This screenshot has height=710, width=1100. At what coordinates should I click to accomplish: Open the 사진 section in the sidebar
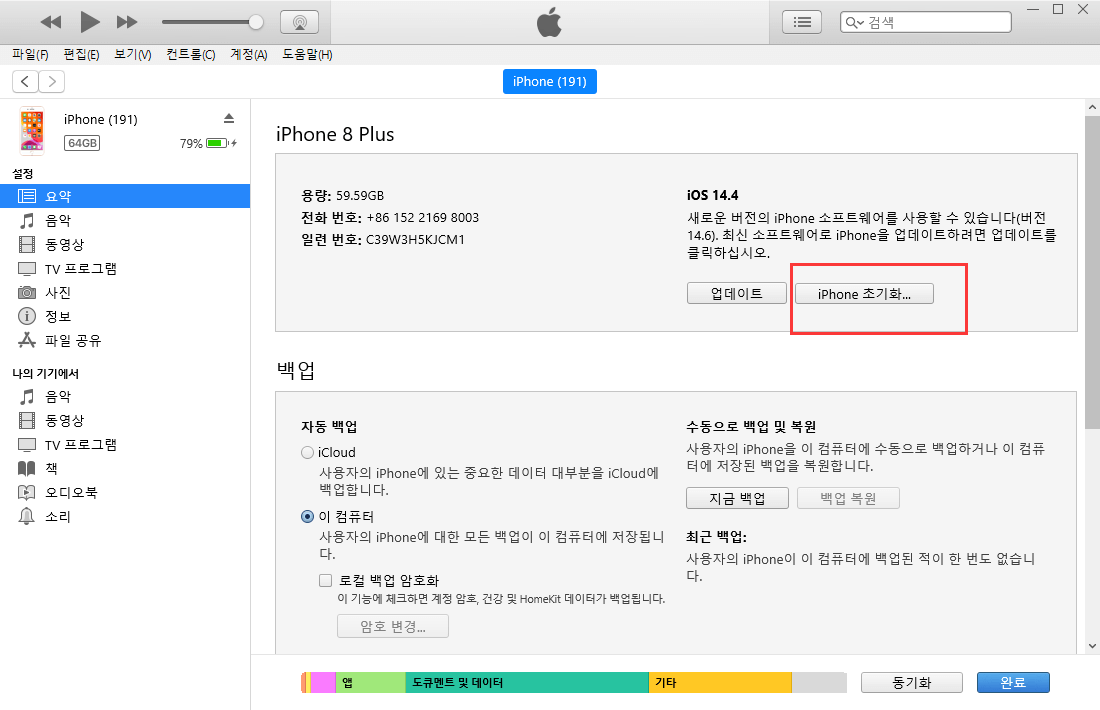click(x=80, y=292)
